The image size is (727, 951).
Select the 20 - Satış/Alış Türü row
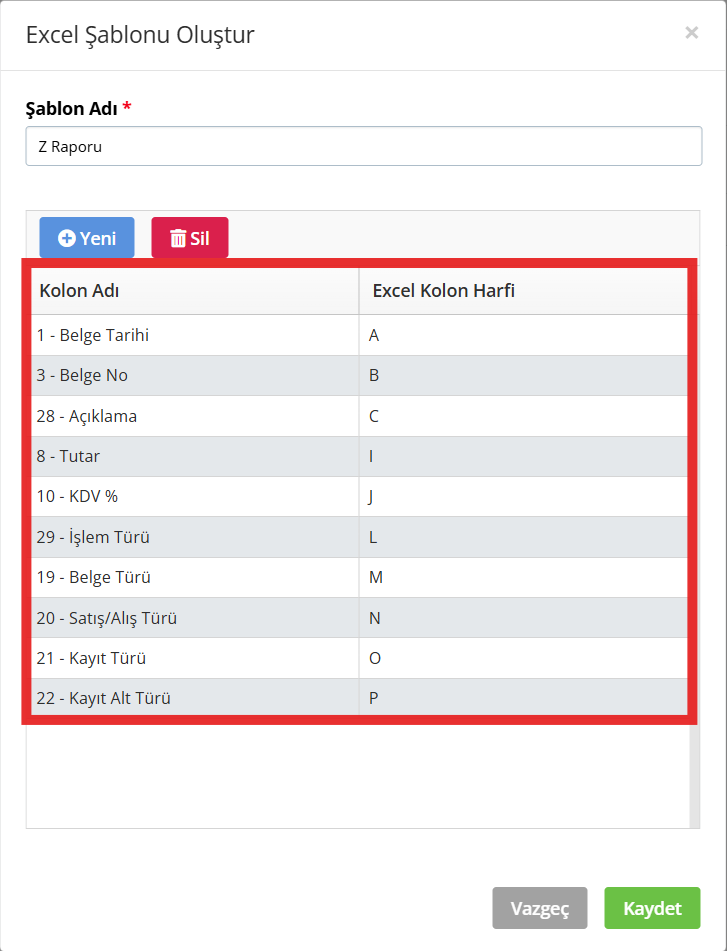click(360, 617)
